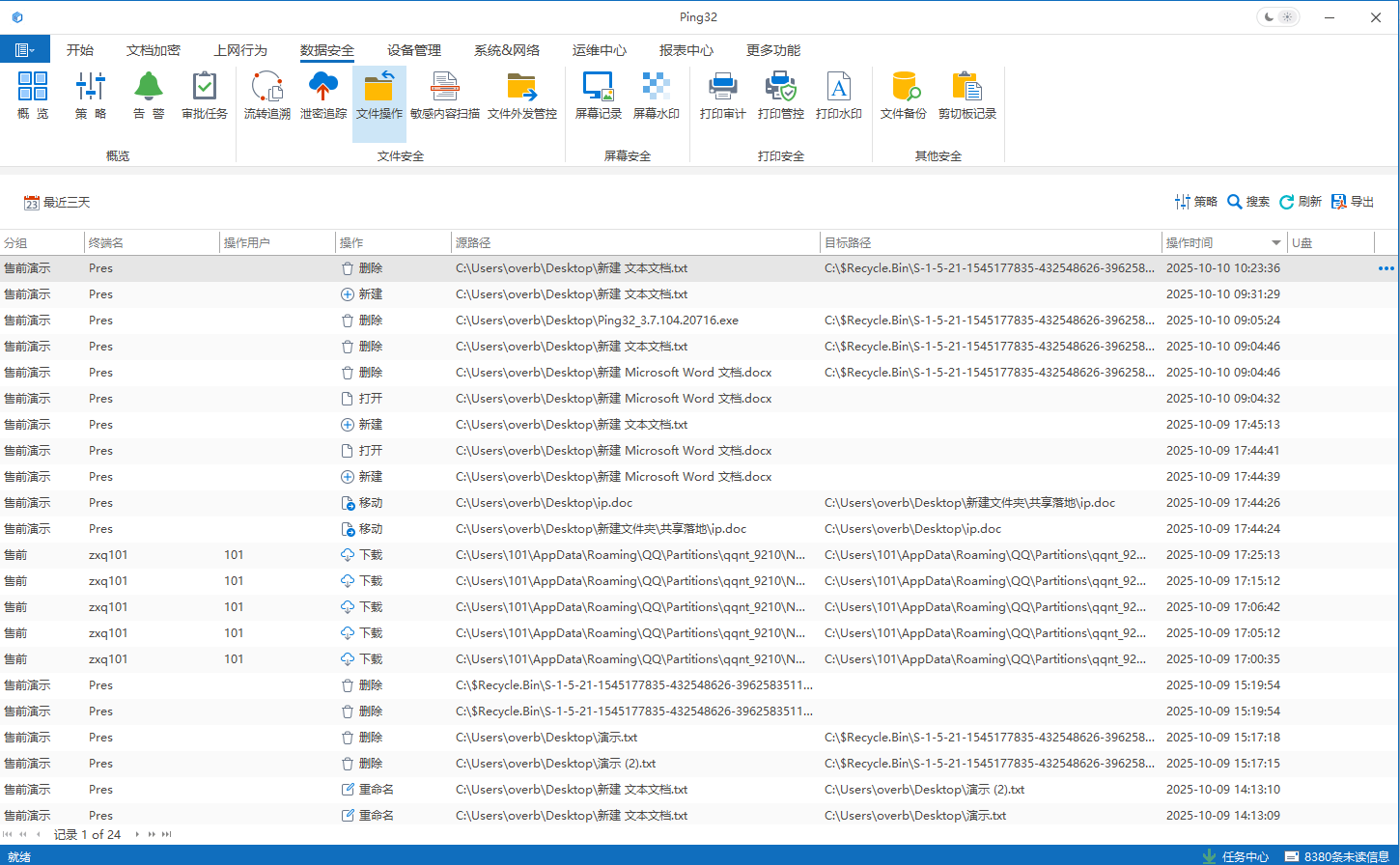Select the 文件外发管控 icon

[x=521, y=96]
